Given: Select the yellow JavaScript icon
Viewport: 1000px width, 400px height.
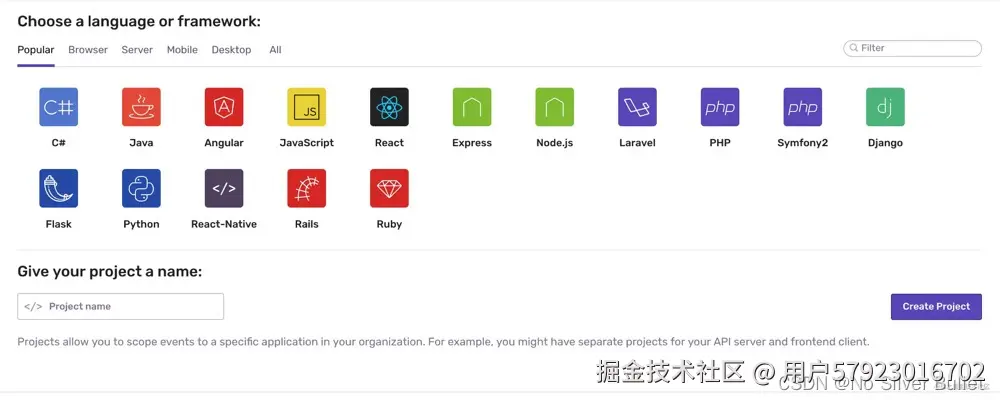Looking at the screenshot, I should (307, 107).
